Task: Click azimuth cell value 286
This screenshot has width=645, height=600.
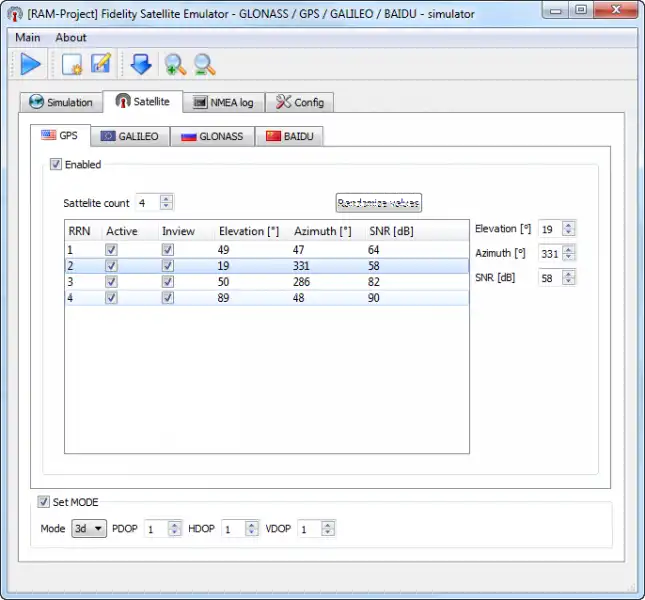Action: pyautogui.click(x=301, y=282)
